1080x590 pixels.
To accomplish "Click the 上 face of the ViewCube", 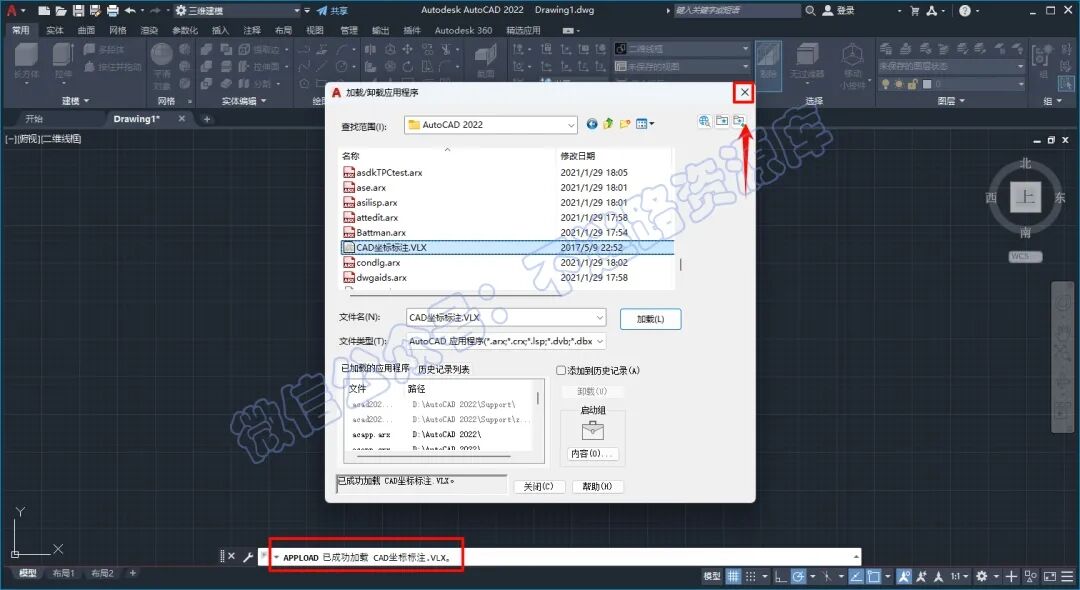I will [1026, 198].
